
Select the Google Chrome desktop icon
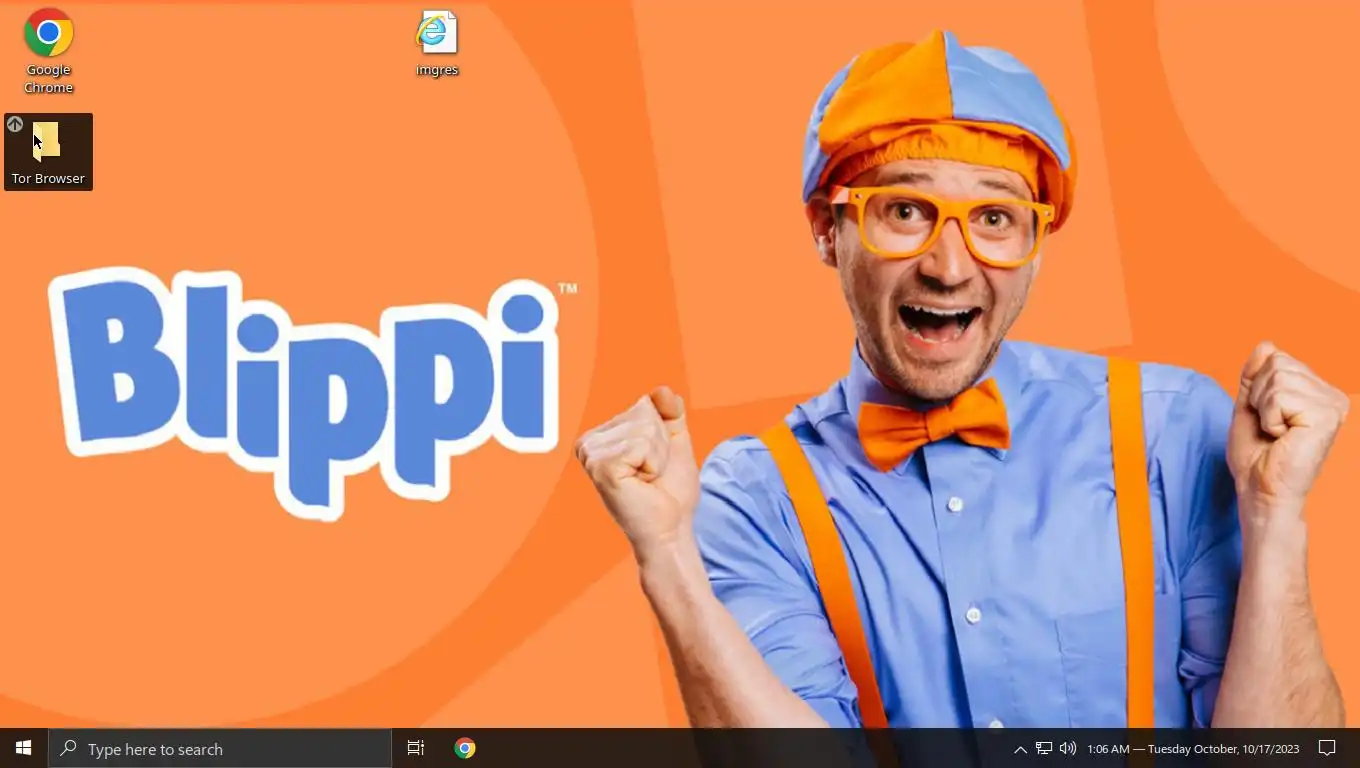pos(48,51)
